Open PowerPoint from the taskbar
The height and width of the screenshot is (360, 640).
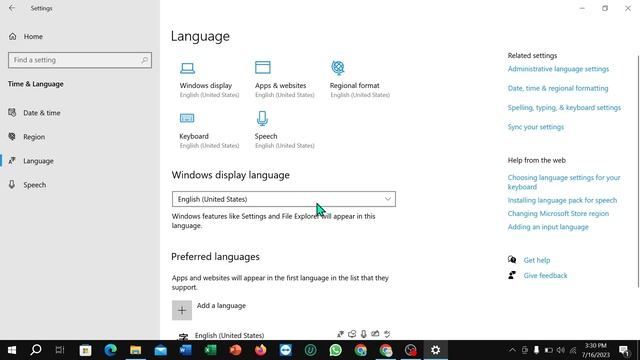pyautogui.click(x=236, y=350)
